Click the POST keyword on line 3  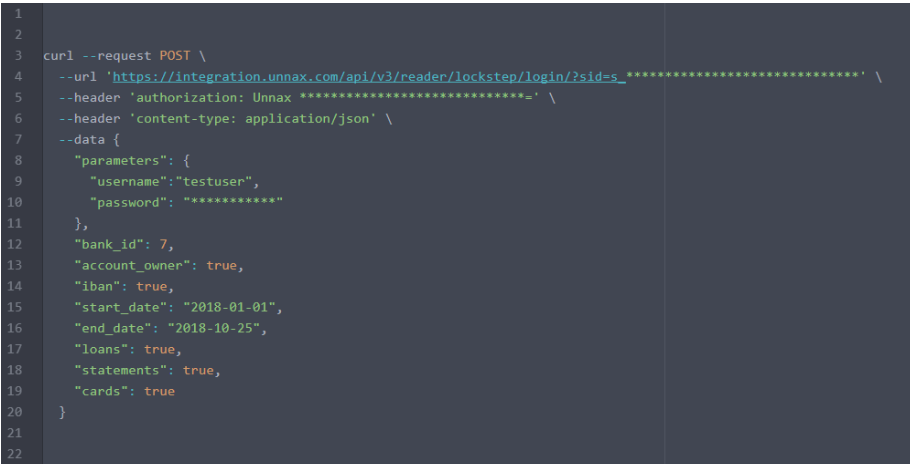175,56
